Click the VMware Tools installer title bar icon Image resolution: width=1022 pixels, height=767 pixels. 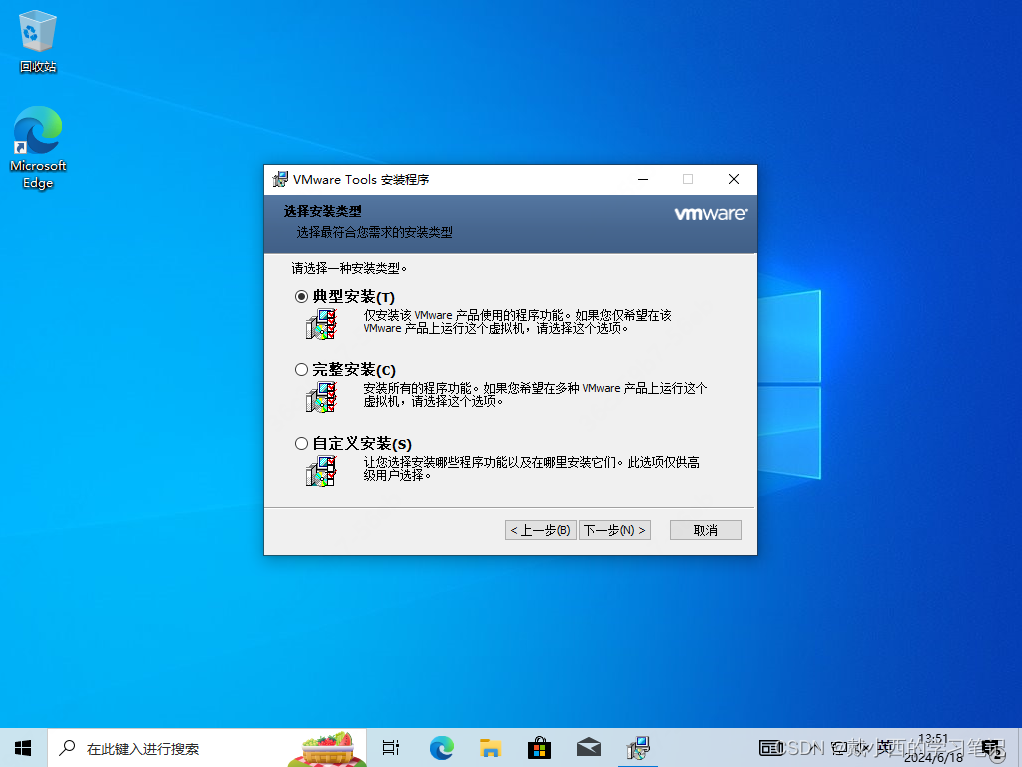pos(280,179)
